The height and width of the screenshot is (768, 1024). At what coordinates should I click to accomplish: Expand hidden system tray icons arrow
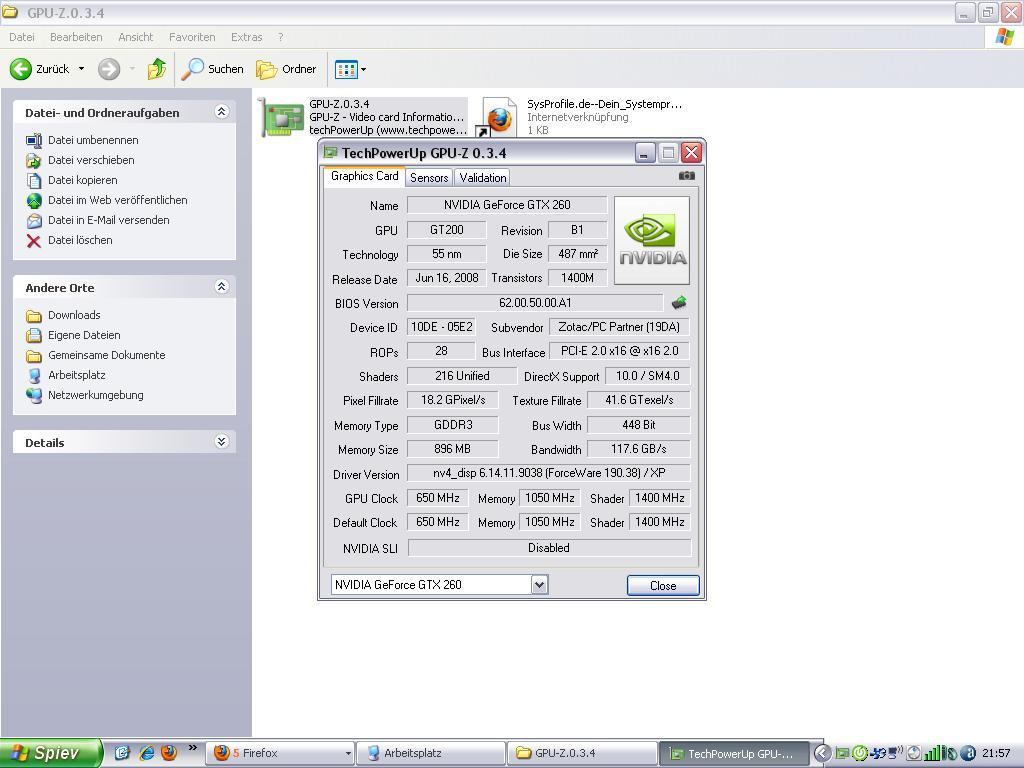(823, 753)
